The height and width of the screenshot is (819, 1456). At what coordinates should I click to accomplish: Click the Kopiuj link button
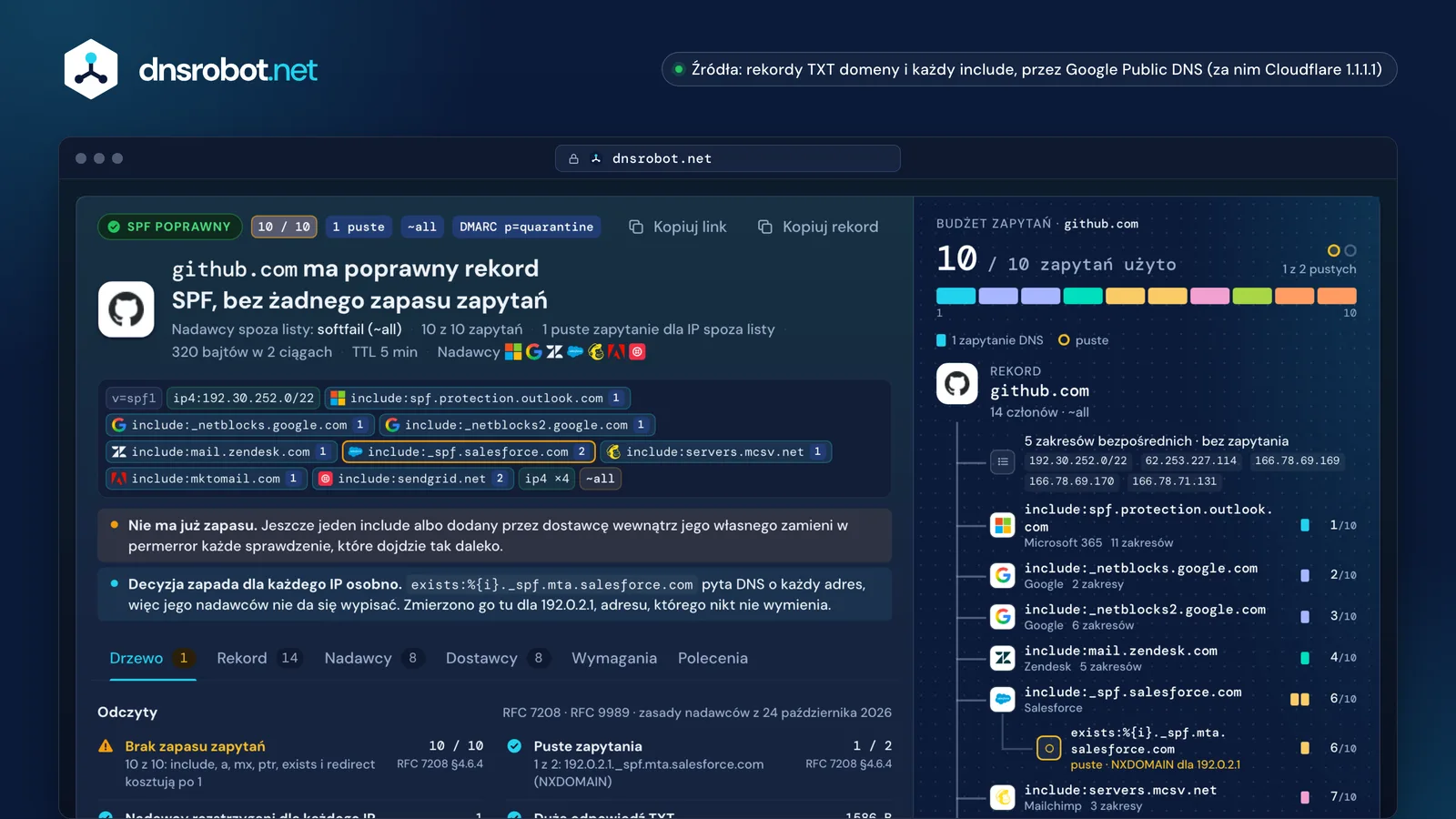click(678, 227)
